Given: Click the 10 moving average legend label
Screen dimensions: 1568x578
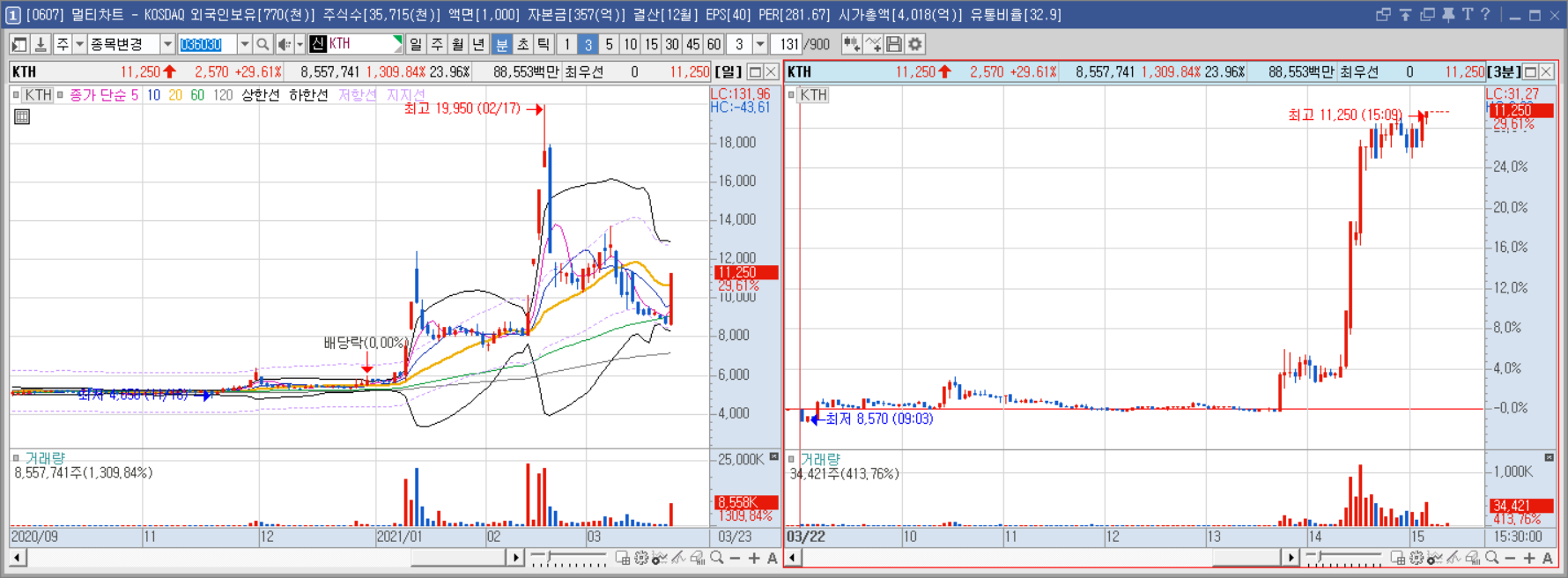Looking at the screenshot, I should (153, 95).
